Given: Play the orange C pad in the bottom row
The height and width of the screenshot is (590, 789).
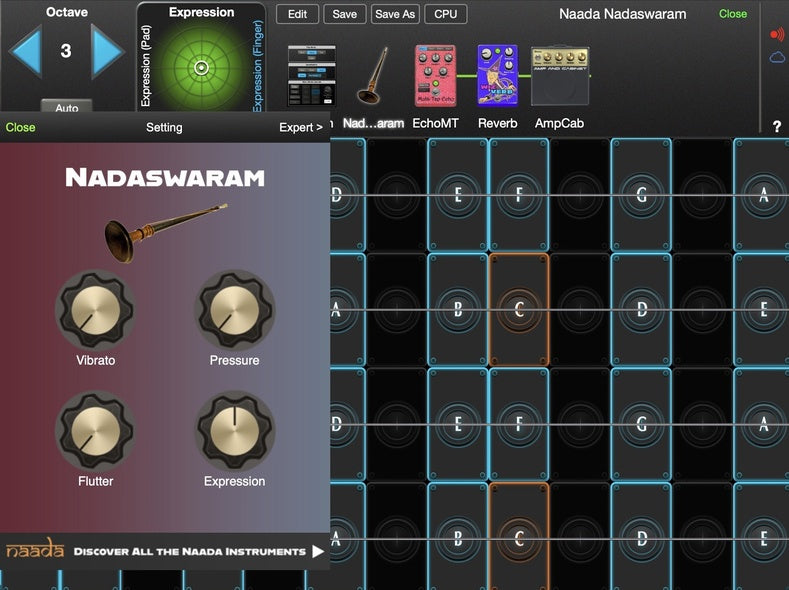Looking at the screenshot, I should (519, 537).
